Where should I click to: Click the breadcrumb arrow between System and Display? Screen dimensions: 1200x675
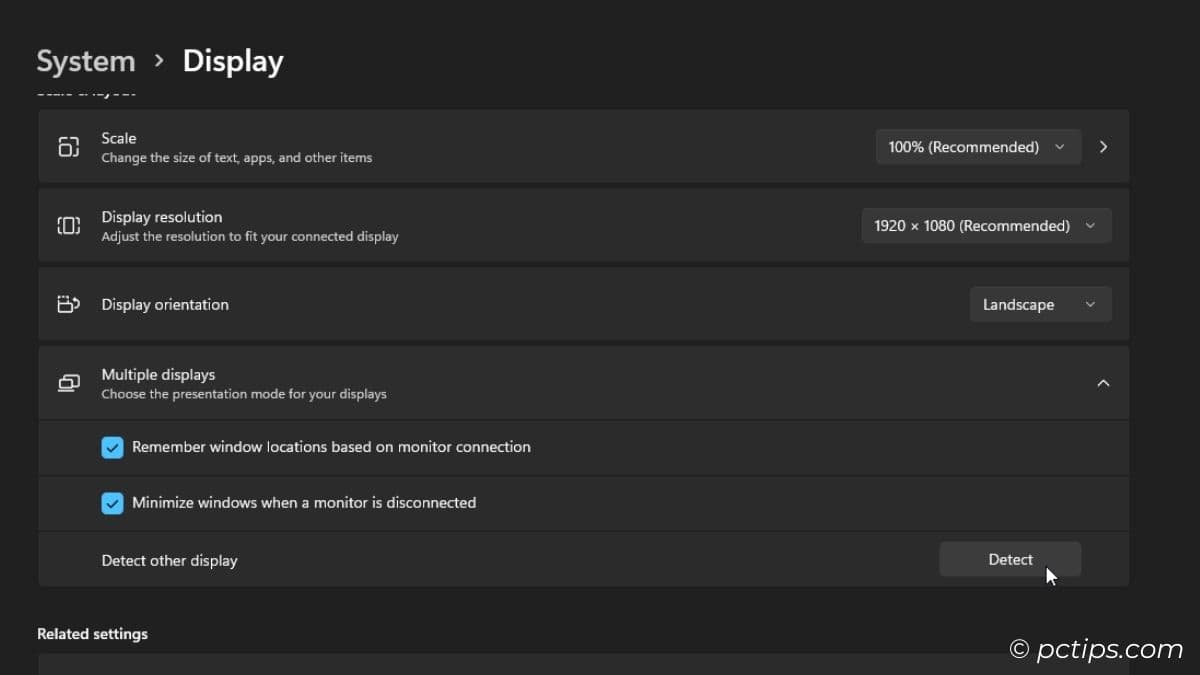coord(159,61)
